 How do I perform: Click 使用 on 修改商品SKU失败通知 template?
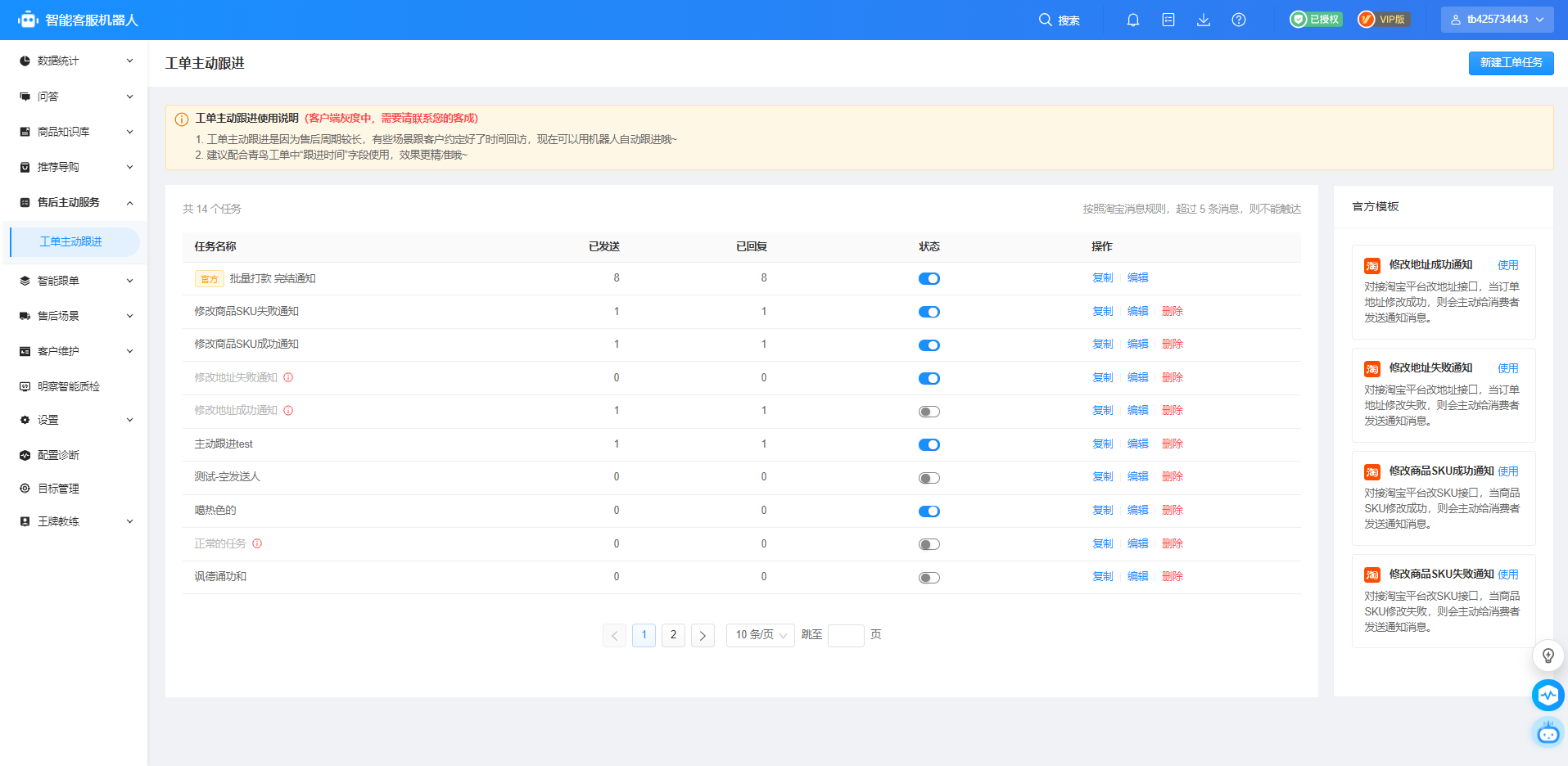[1508, 574]
